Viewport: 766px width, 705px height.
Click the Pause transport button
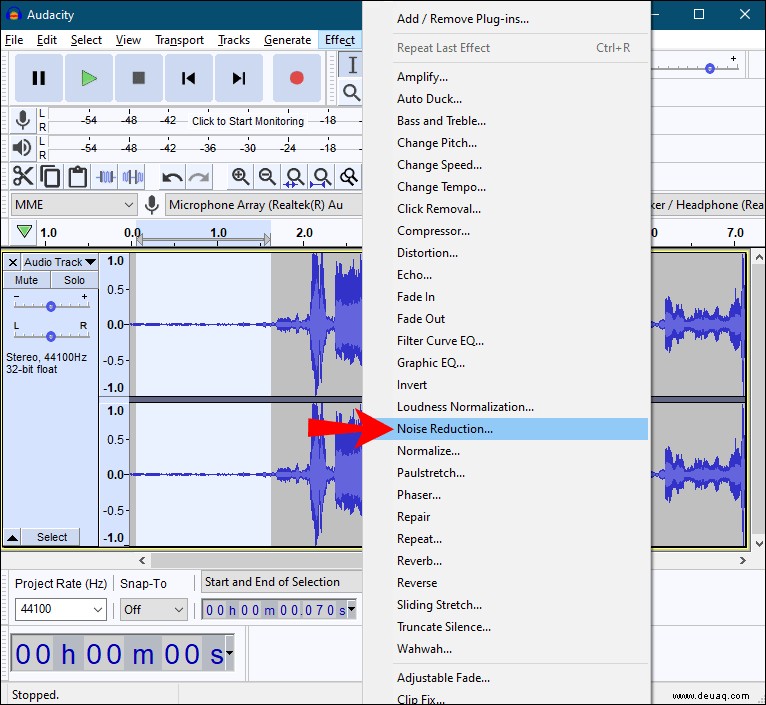point(39,78)
